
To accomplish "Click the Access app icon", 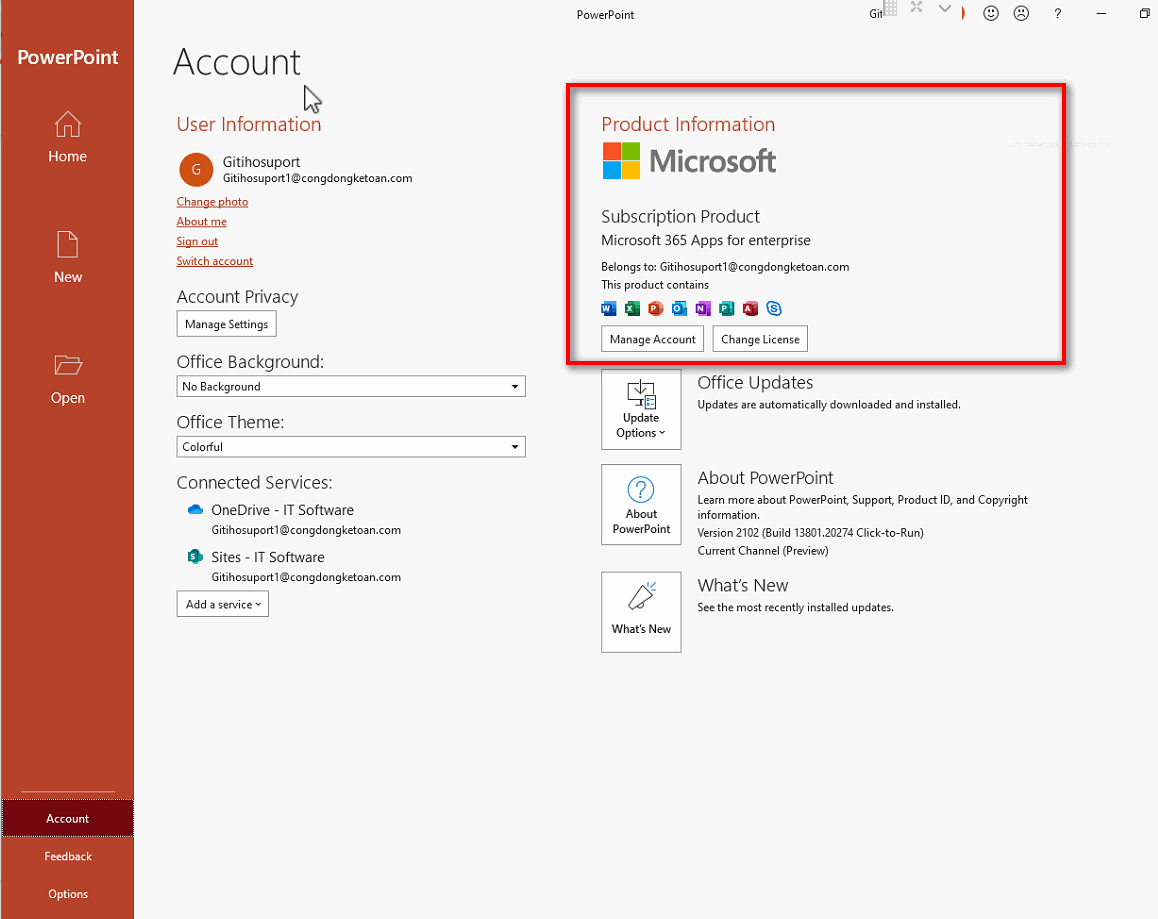I will pyautogui.click(x=750, y=309).
